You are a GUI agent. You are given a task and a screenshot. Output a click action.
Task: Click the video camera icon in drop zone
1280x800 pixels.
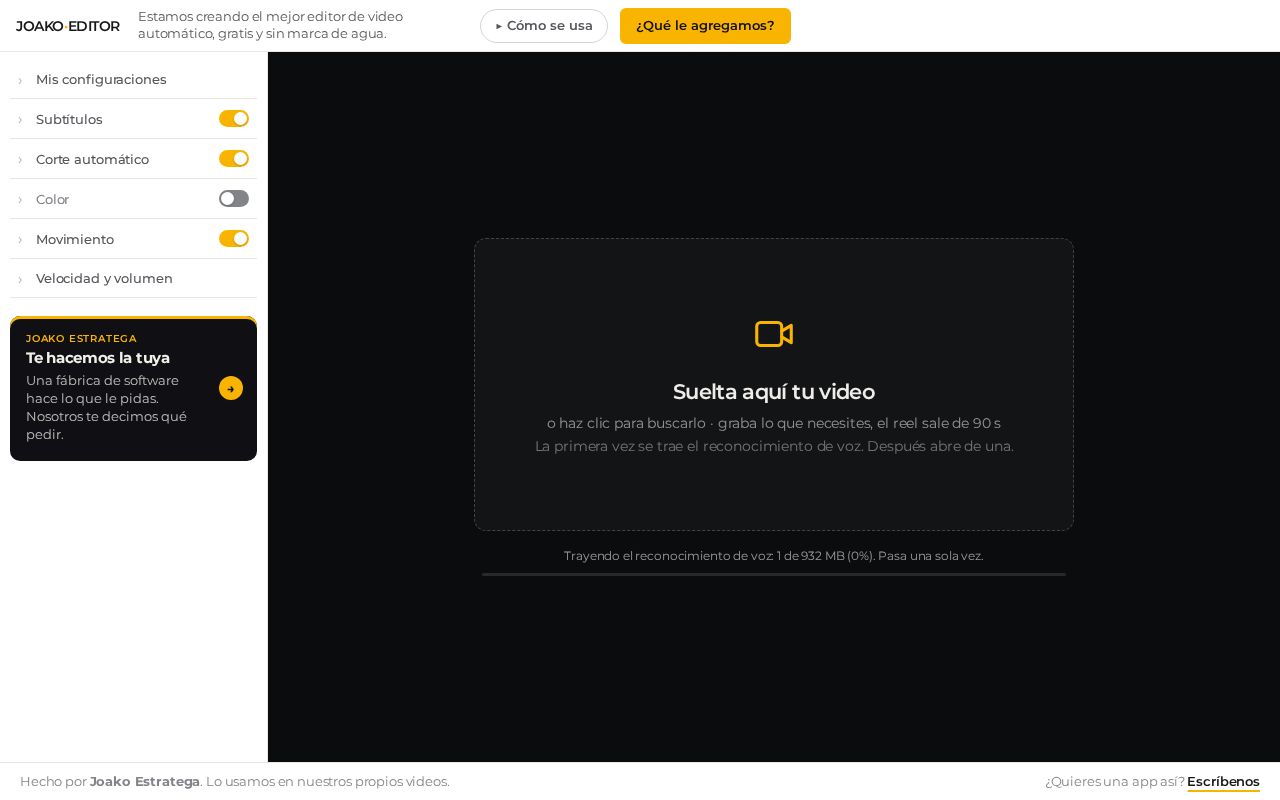pyautogui.click(x=774, y=334)
